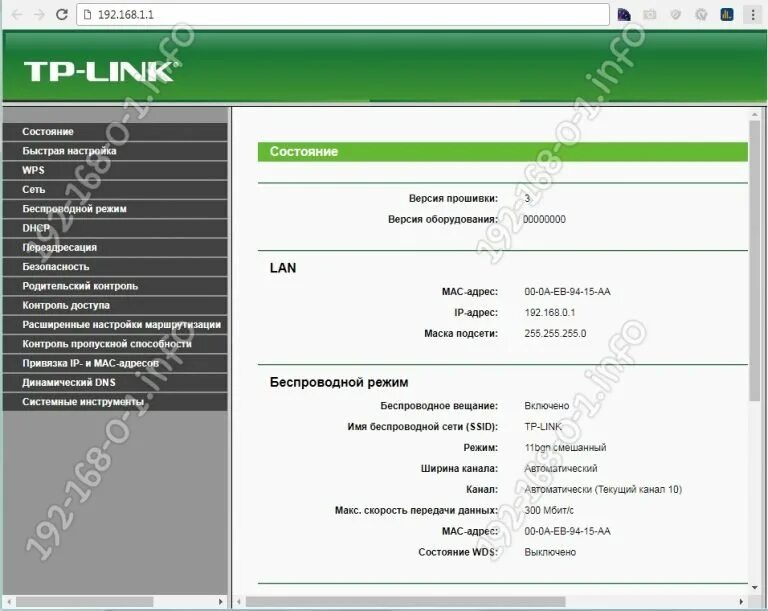The width and height of the screenshot is (768, 611).
Task: Open Системные инструменты menu section
Action: (115, 402)
